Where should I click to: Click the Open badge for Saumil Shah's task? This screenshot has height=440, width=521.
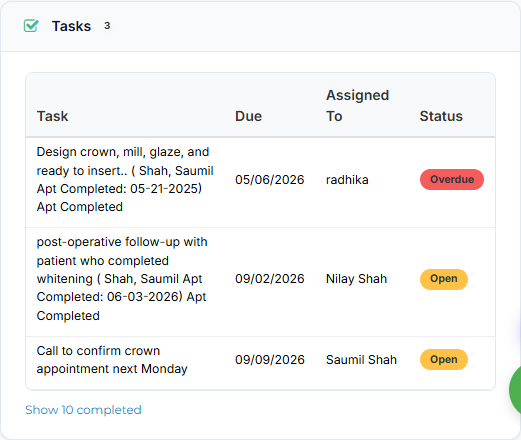point(444,359)
